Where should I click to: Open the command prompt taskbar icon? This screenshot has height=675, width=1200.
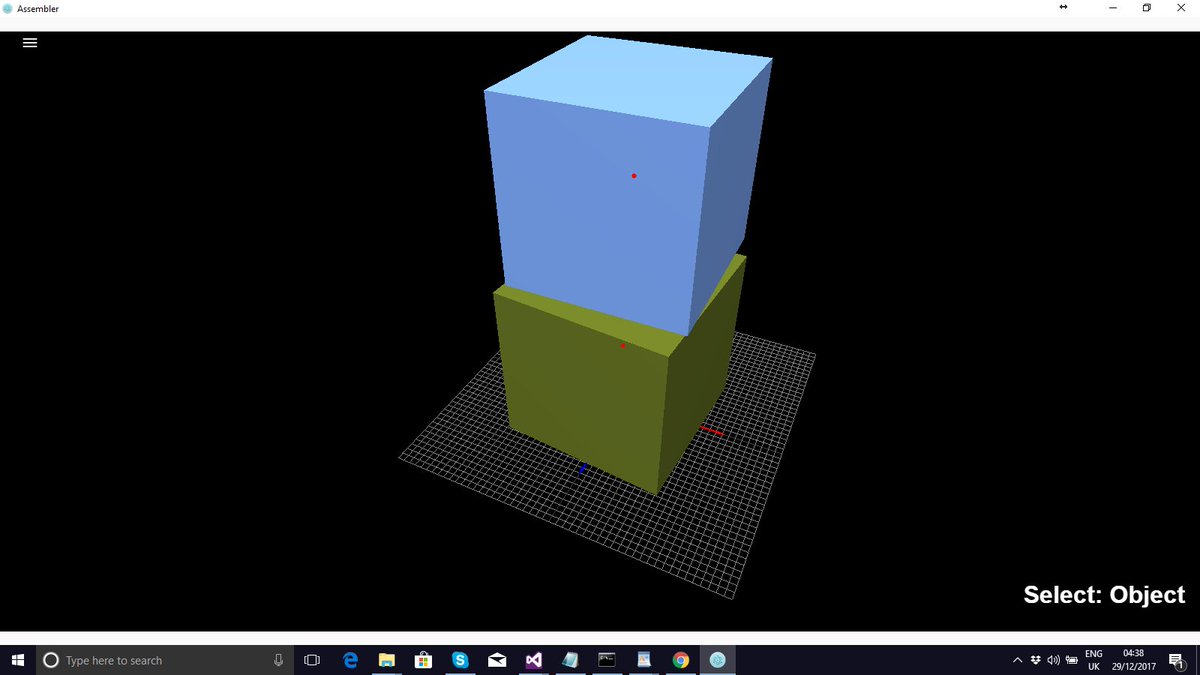click(x=607, y=660)
